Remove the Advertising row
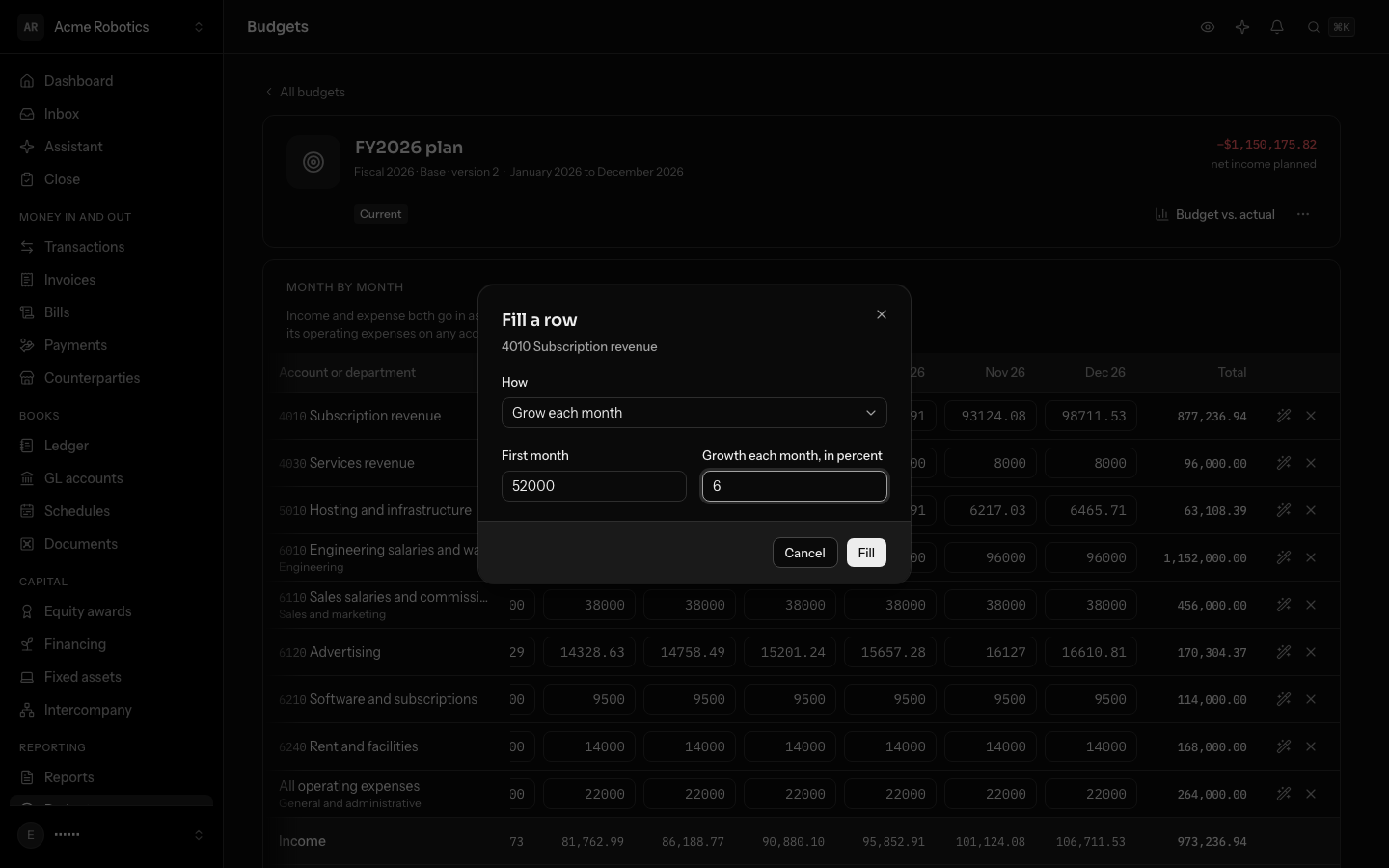Screen dimensions: 1389x868 coord(1311,652)
